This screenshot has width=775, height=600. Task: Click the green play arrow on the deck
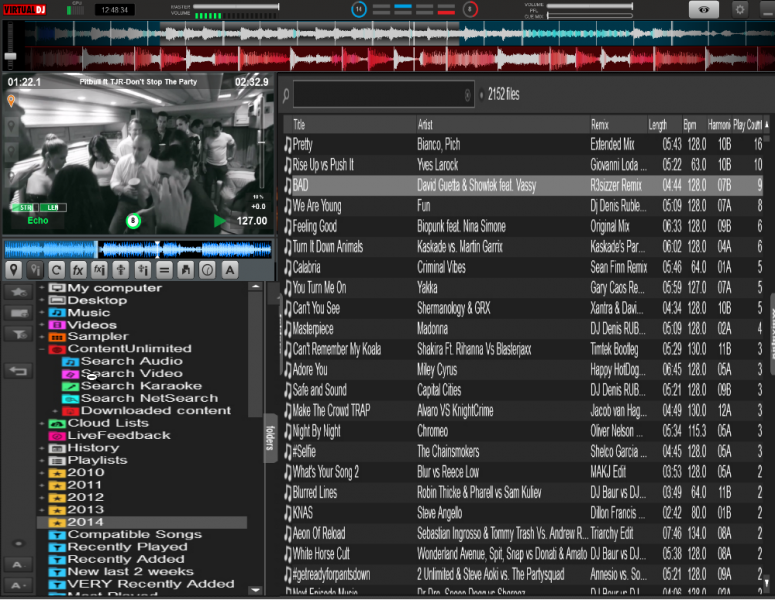(220, 221)
